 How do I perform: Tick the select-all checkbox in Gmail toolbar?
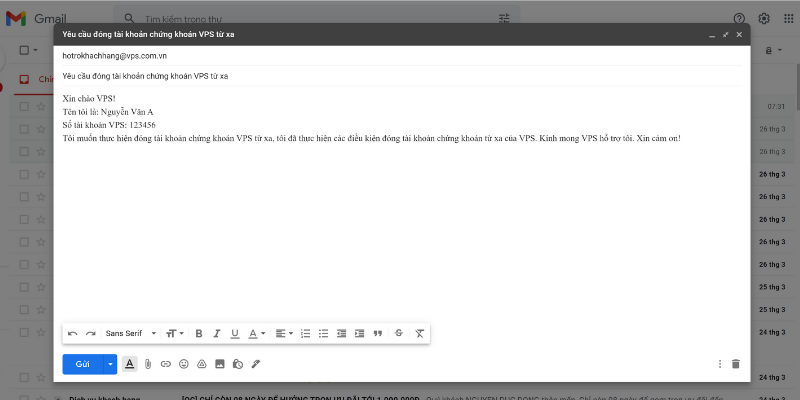pyautogui.click(x=24, y=50)
